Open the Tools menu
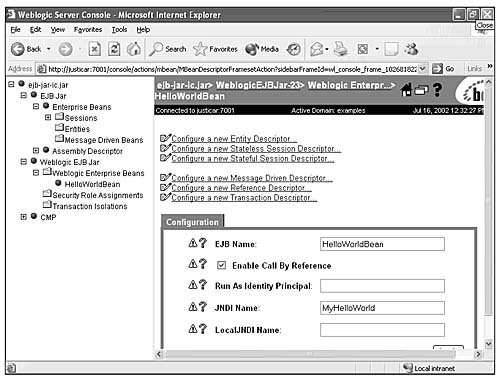 (119, 30)
